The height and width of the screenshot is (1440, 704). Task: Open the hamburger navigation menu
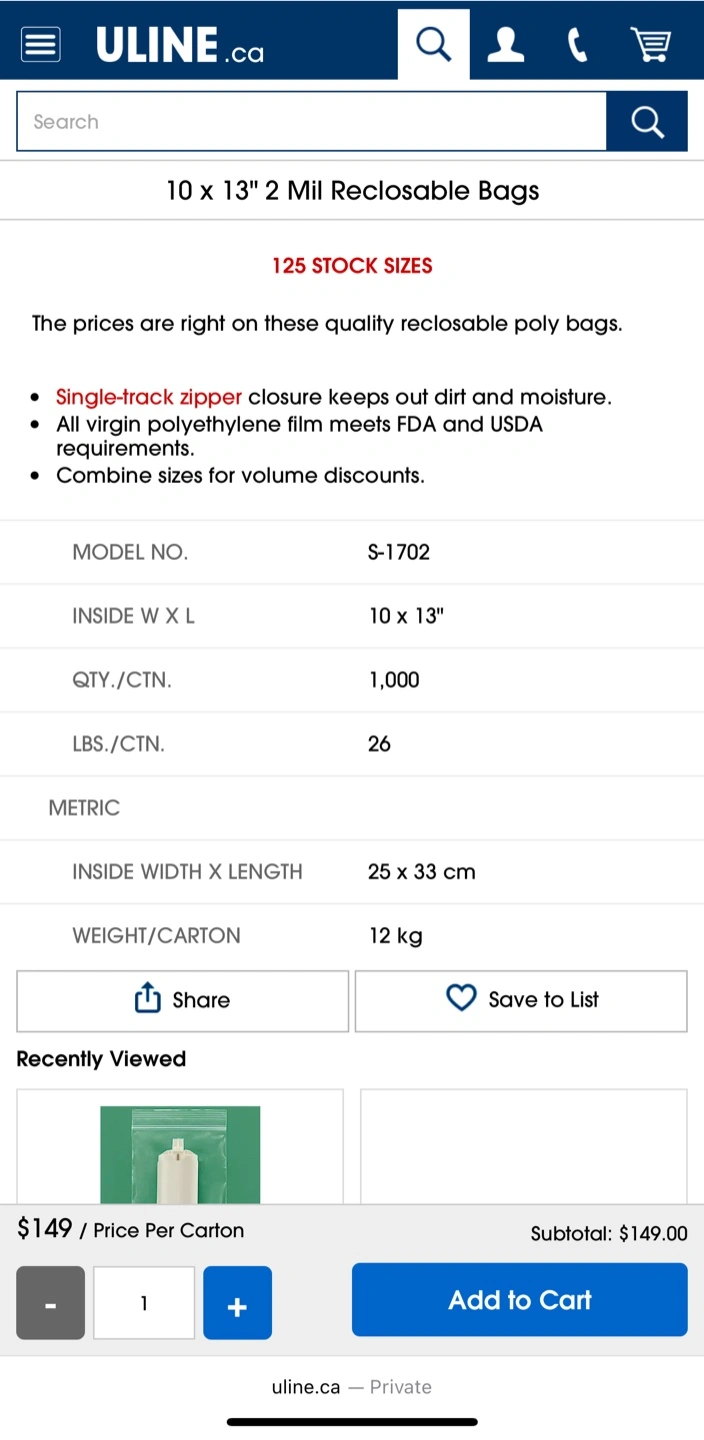41,44
